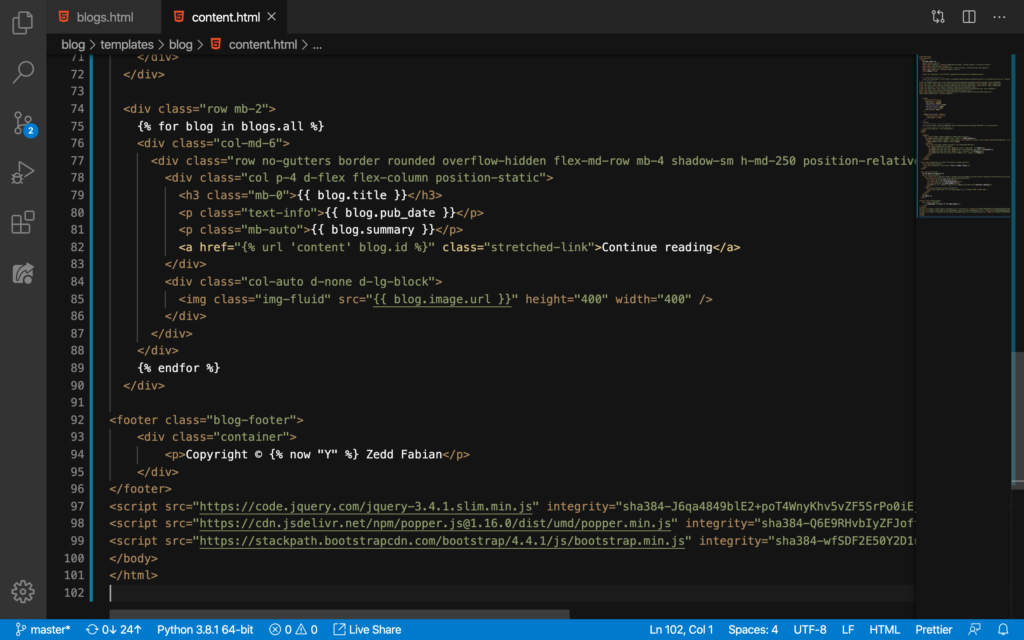The width and height of the screenshot is (1024, 640).
Task: Expand the breadcrumb ellipsis symbol path
Action: (x=317, y=44)
